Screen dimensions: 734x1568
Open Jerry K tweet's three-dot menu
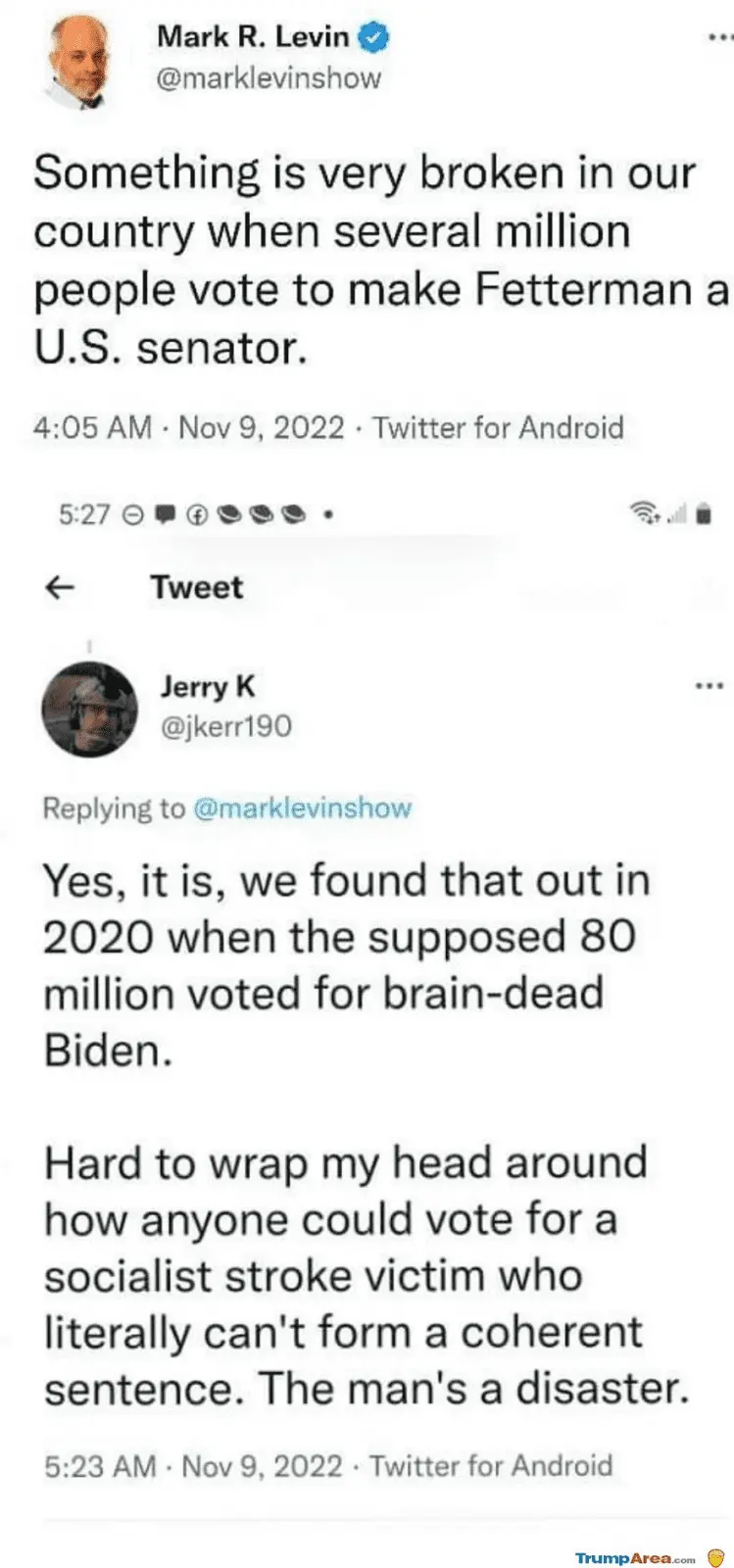tap(708, 687)
